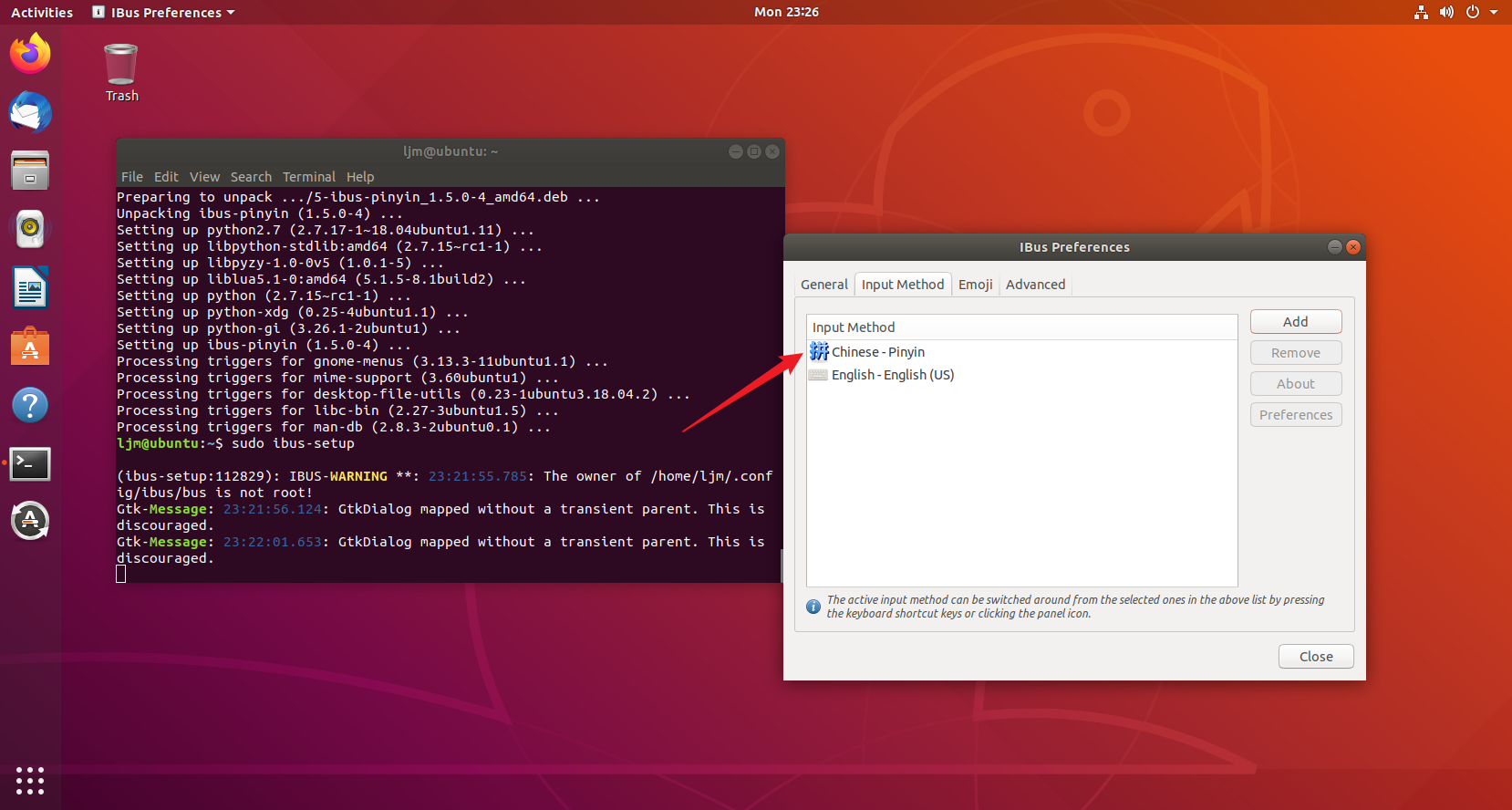1512x810 pixels.
Task: Click the blue info icon
Action: [x=813, y=607]
